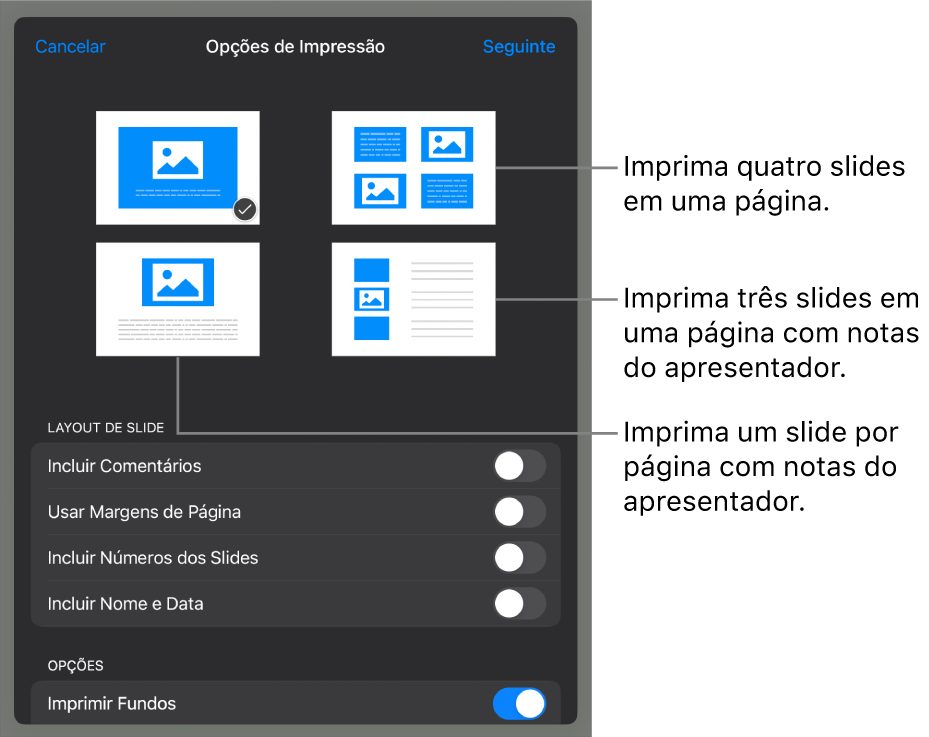929x737 pixels.
Task: Click the checkmark on the selected layout
Action: pyautogui.click(x=244, y=210)
